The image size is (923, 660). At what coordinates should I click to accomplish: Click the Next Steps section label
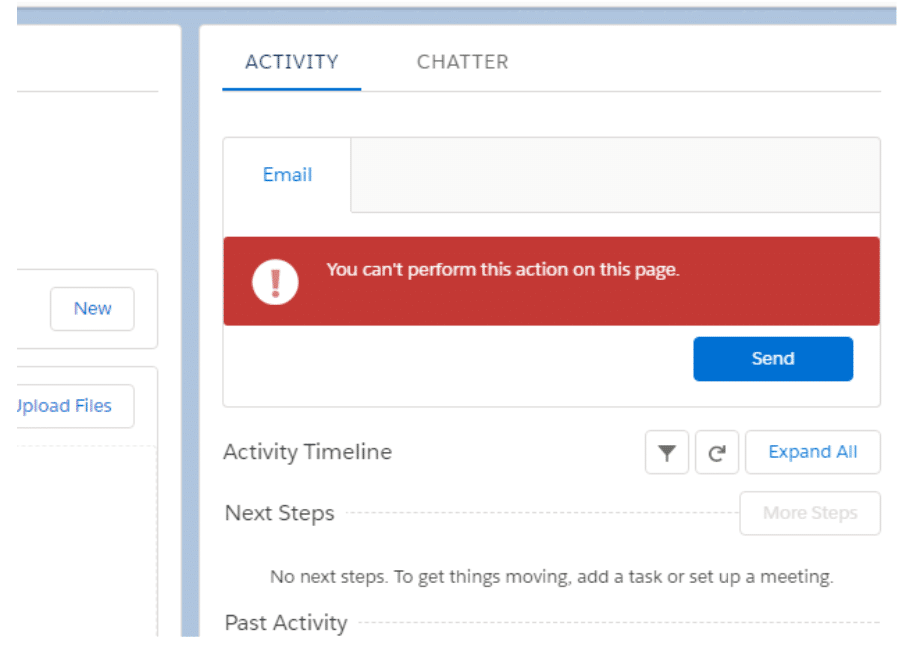(x=279, y=513)
